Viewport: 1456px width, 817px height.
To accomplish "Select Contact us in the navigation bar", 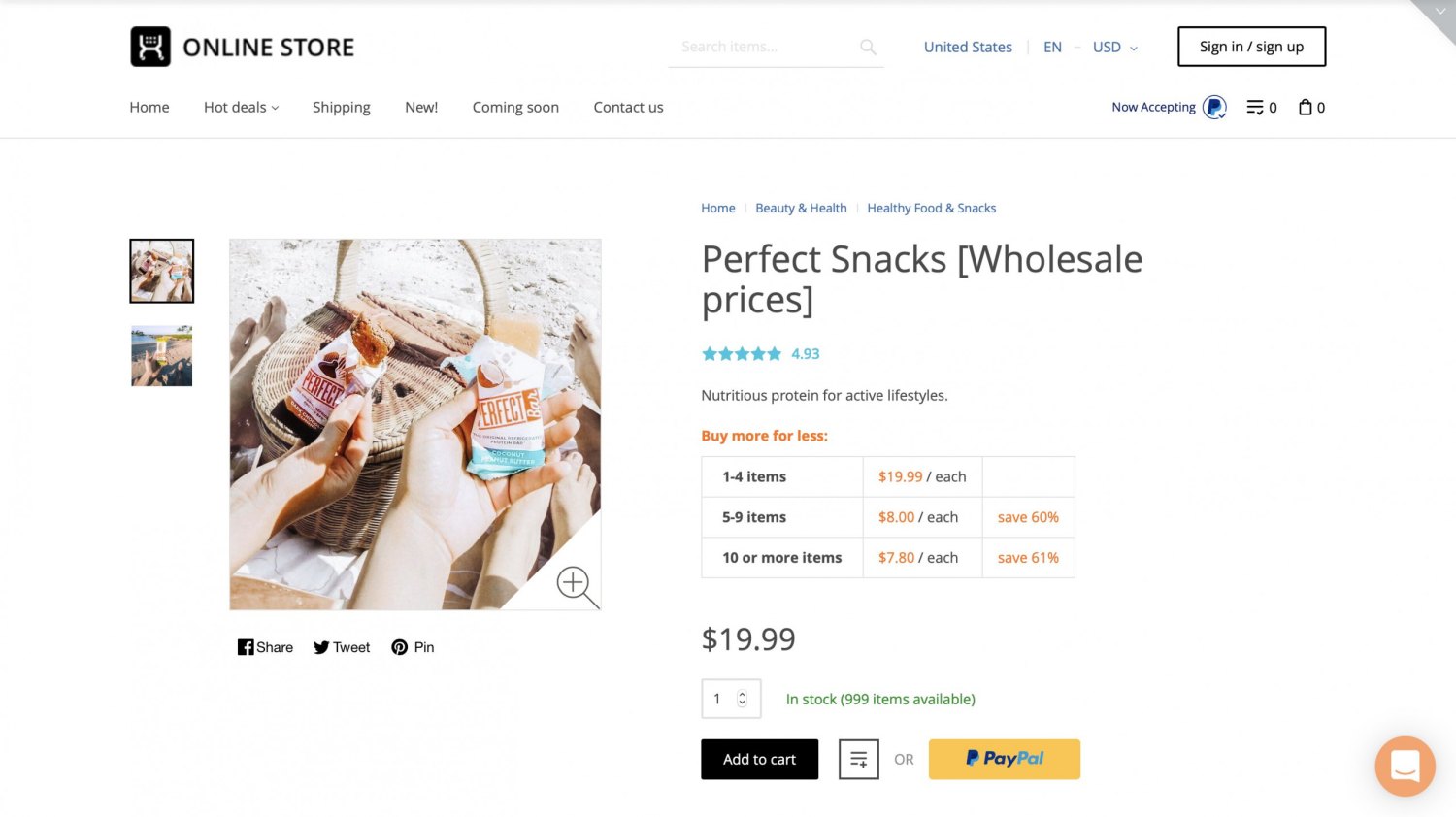I will [628, 107].
